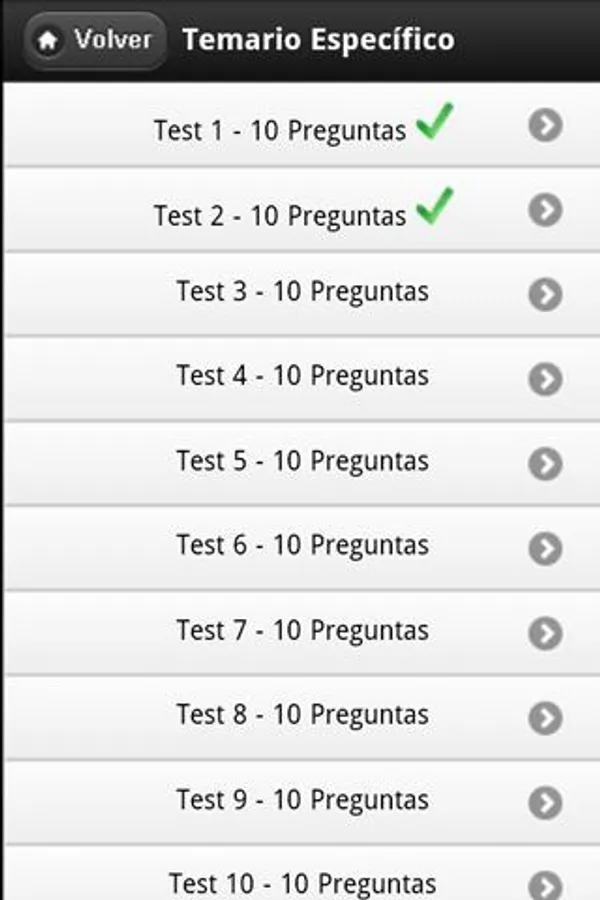Choose Test 9 - 10 Preguntas row
Image resolution: width=600 pixels, height=900 pixels.
[x=302, y=802]
